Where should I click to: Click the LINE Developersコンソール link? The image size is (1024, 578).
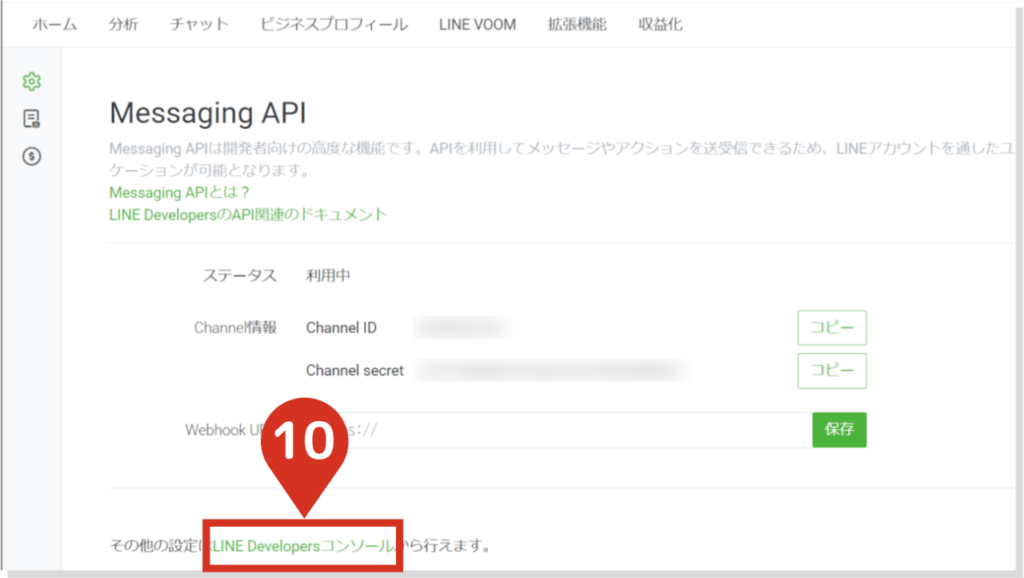[x=304, y=546]
